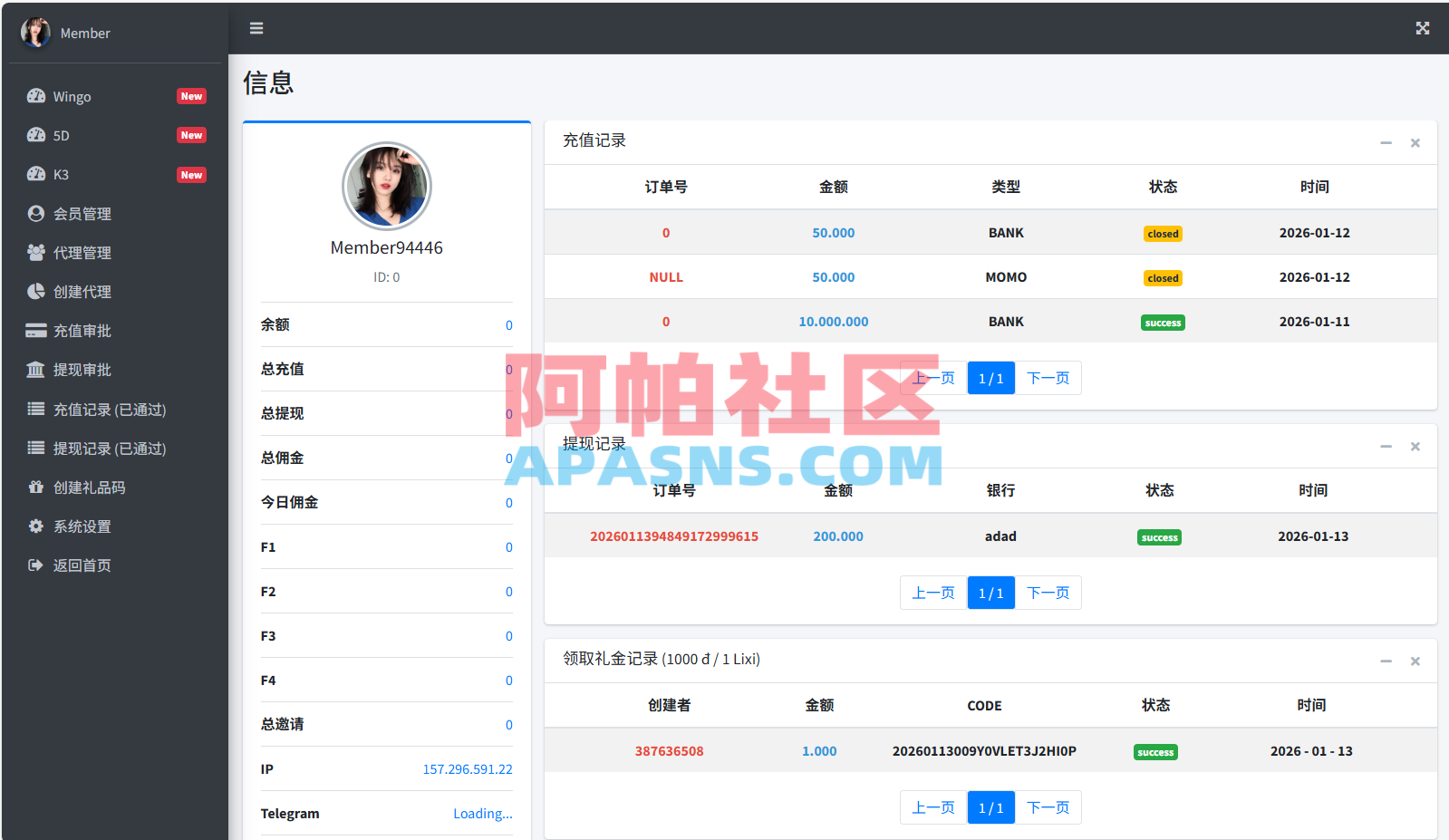1449x840 pixels.
Task: Click 下一页 in 提现记录 pagination
Action: click(1048, 593)
